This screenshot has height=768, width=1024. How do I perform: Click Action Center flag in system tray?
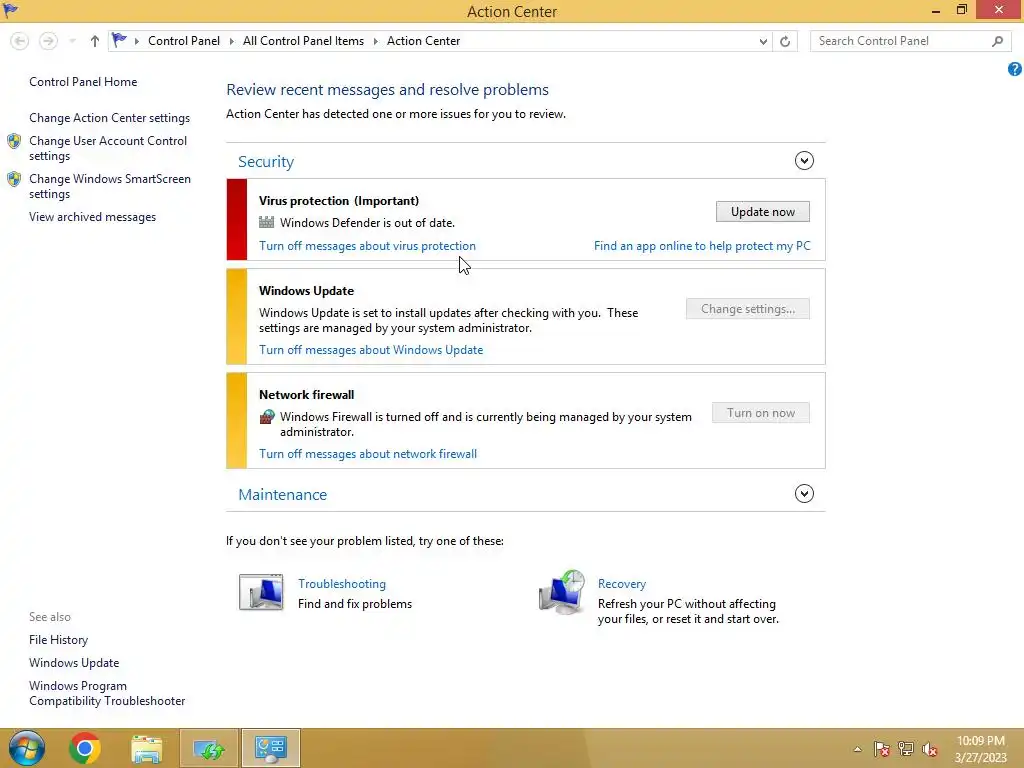click(x=881, y=749)
